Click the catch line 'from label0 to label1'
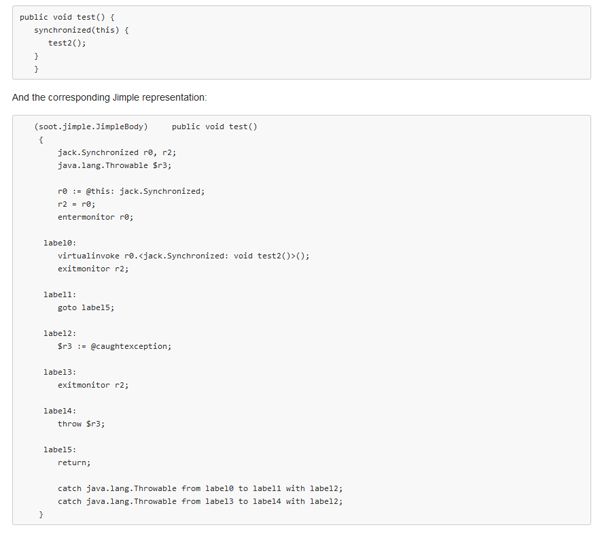600x540 pixels. coord(200,489)
